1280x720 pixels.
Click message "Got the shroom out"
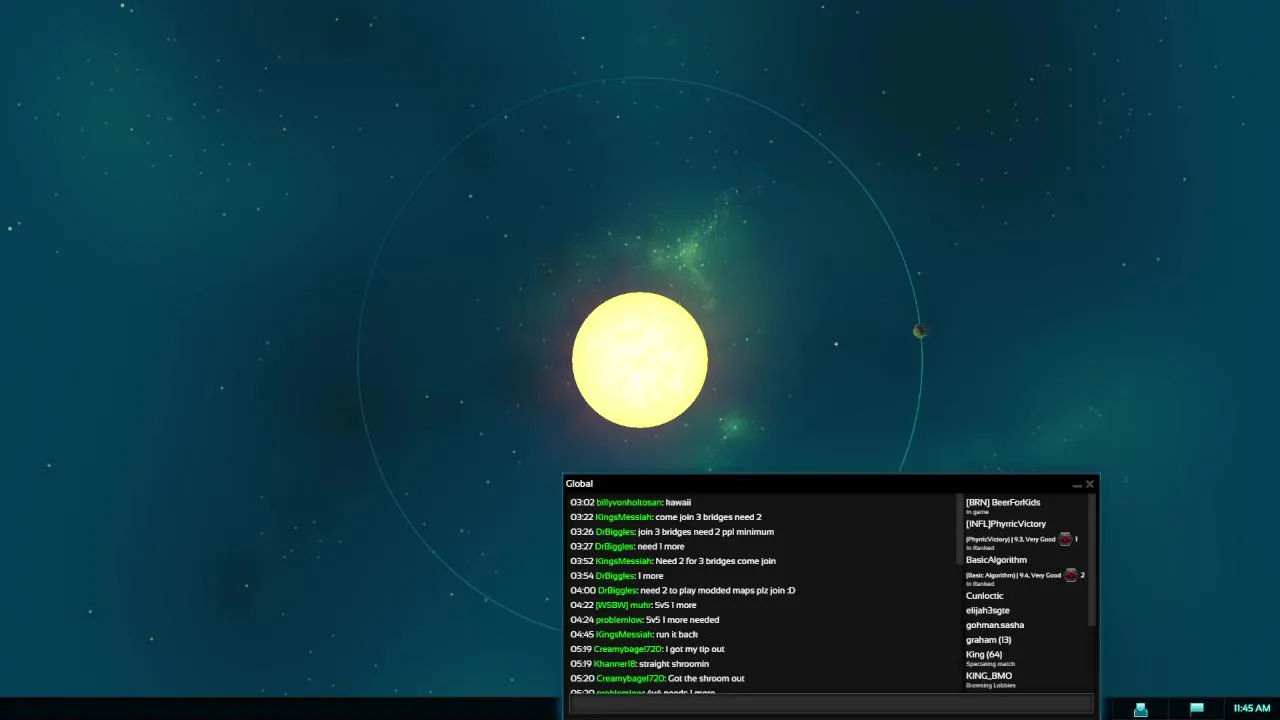click(x=706, y=679)
